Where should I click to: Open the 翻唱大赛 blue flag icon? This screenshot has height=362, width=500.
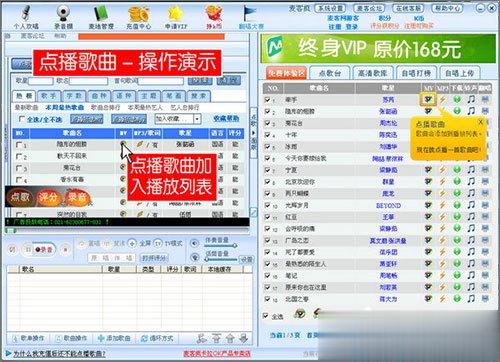click(249, 14)
